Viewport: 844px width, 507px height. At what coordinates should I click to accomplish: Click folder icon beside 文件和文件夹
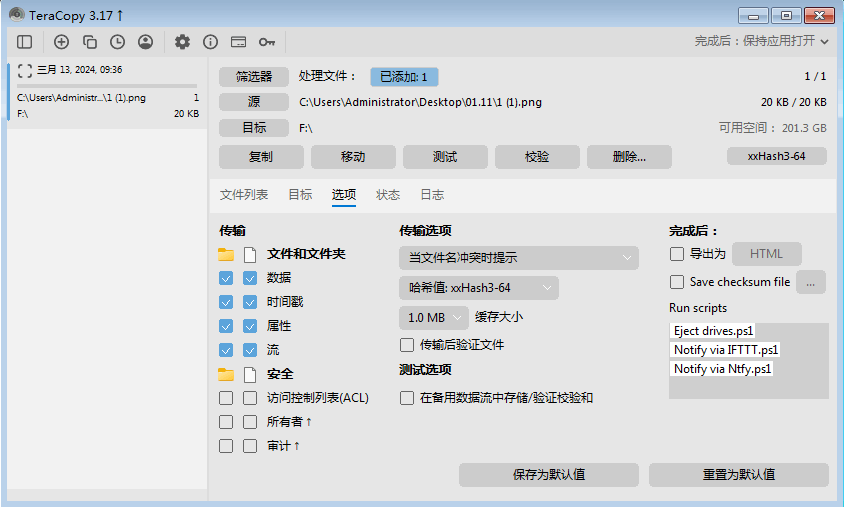[x=226, y=255]
